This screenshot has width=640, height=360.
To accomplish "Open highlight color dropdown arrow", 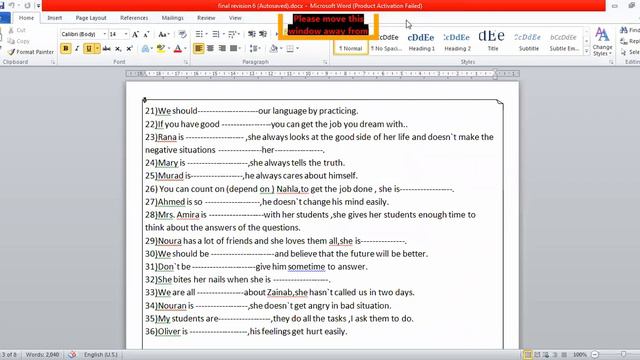I will 169,49.
